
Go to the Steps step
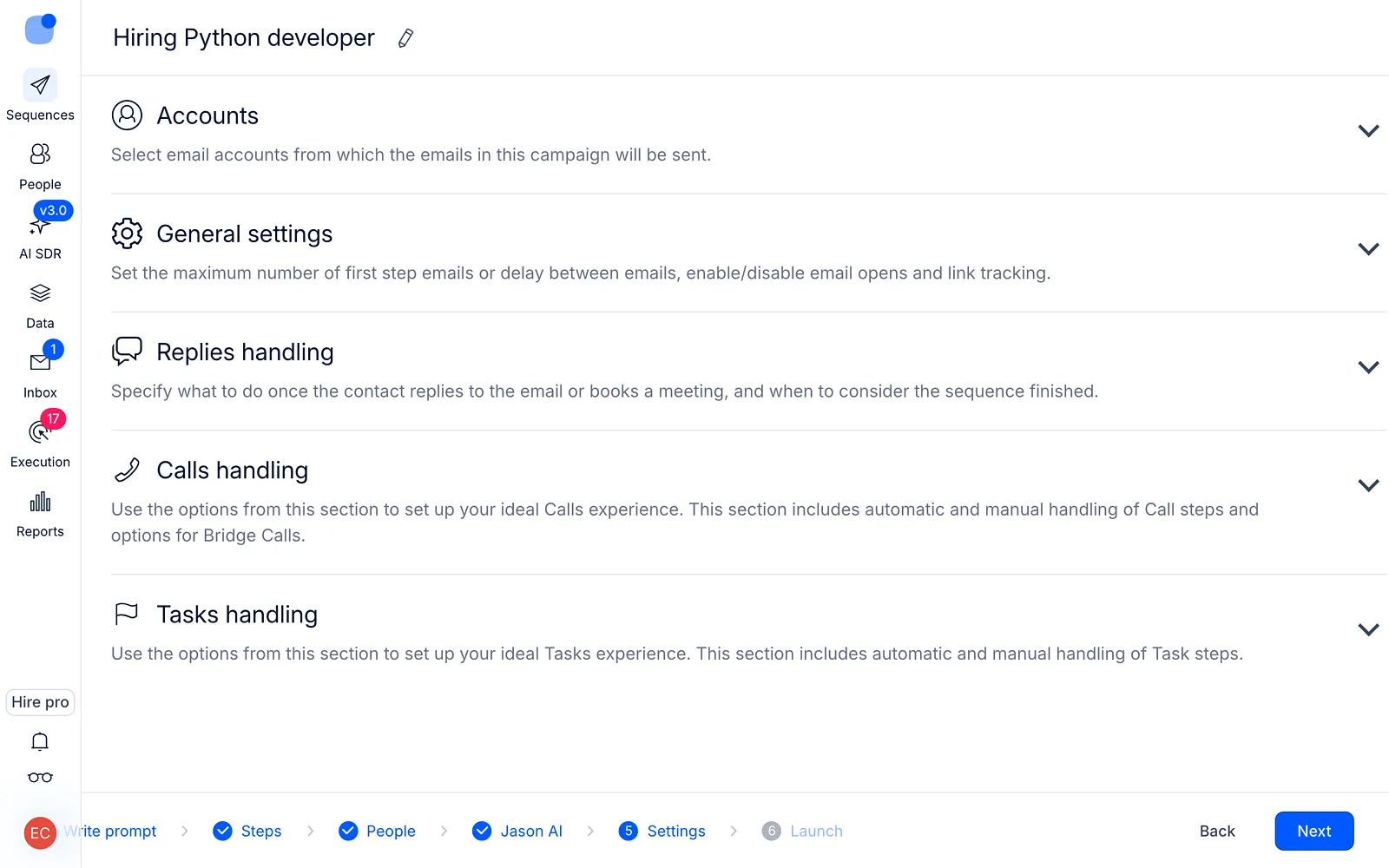[261, 831]
